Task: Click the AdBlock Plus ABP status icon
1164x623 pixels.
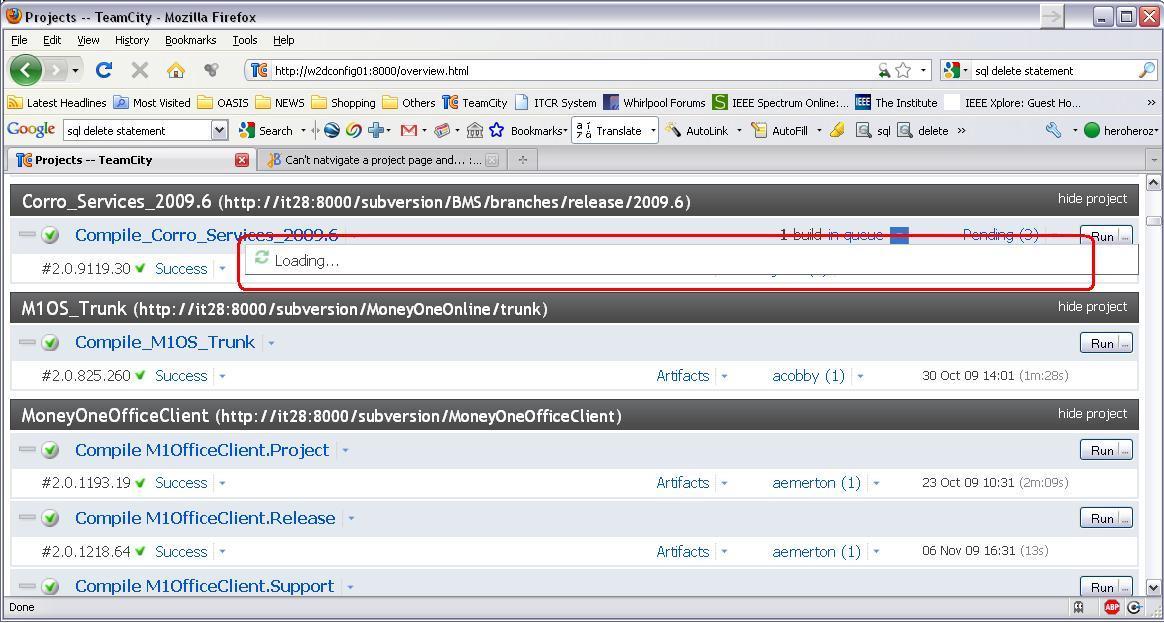Action: click(1111, 607)
